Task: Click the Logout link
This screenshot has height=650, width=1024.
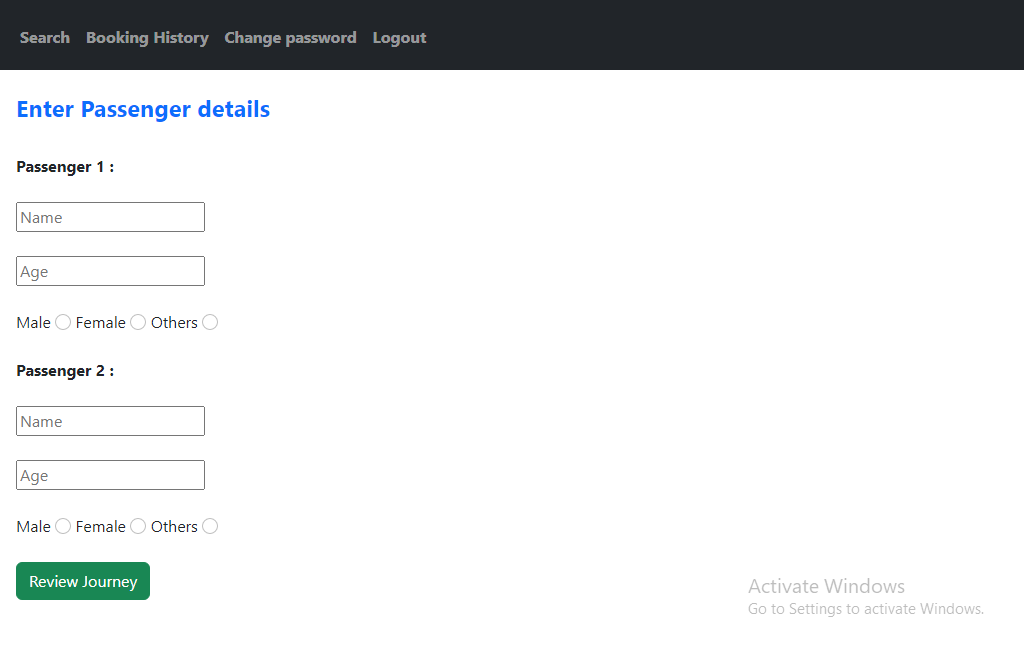Action: (x=399, y=38)
